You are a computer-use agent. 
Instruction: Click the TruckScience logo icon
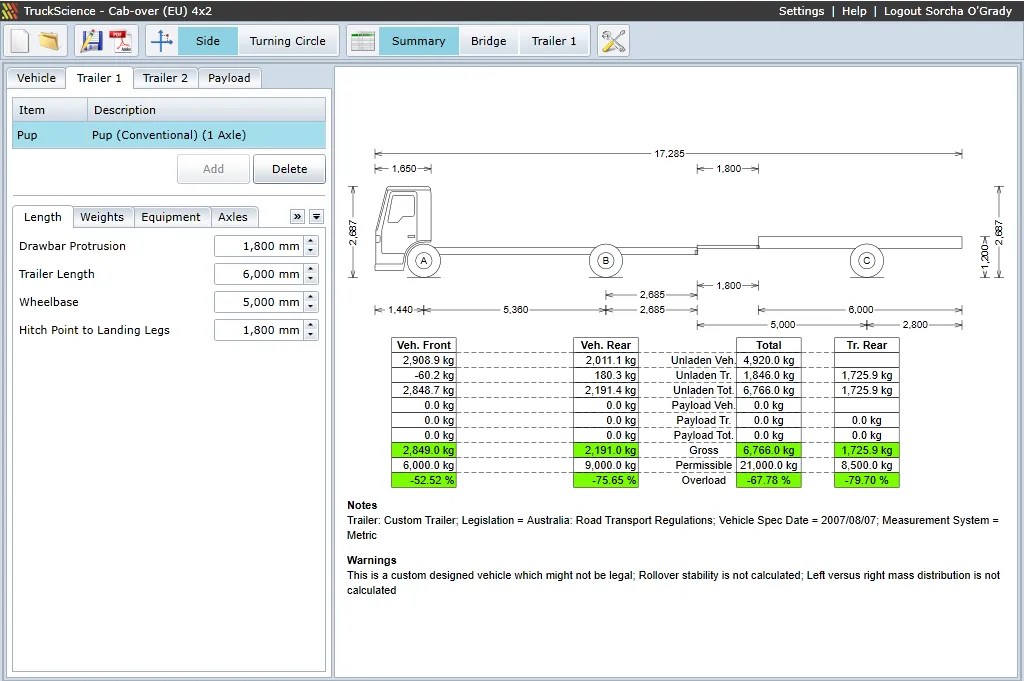10,11
